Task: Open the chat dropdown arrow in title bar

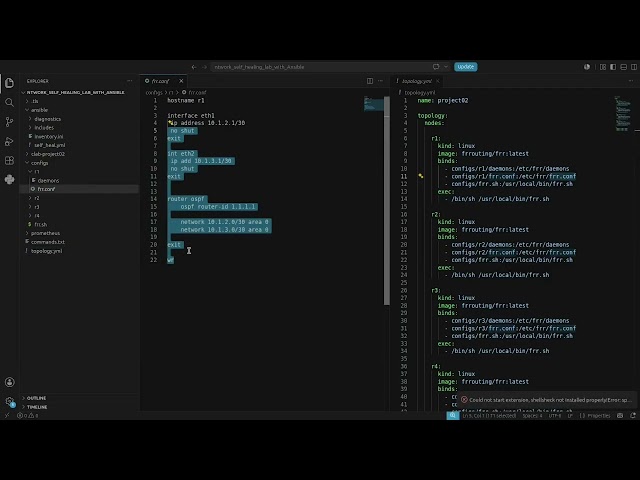Action: pyautogui.click(x=446, y=67)
